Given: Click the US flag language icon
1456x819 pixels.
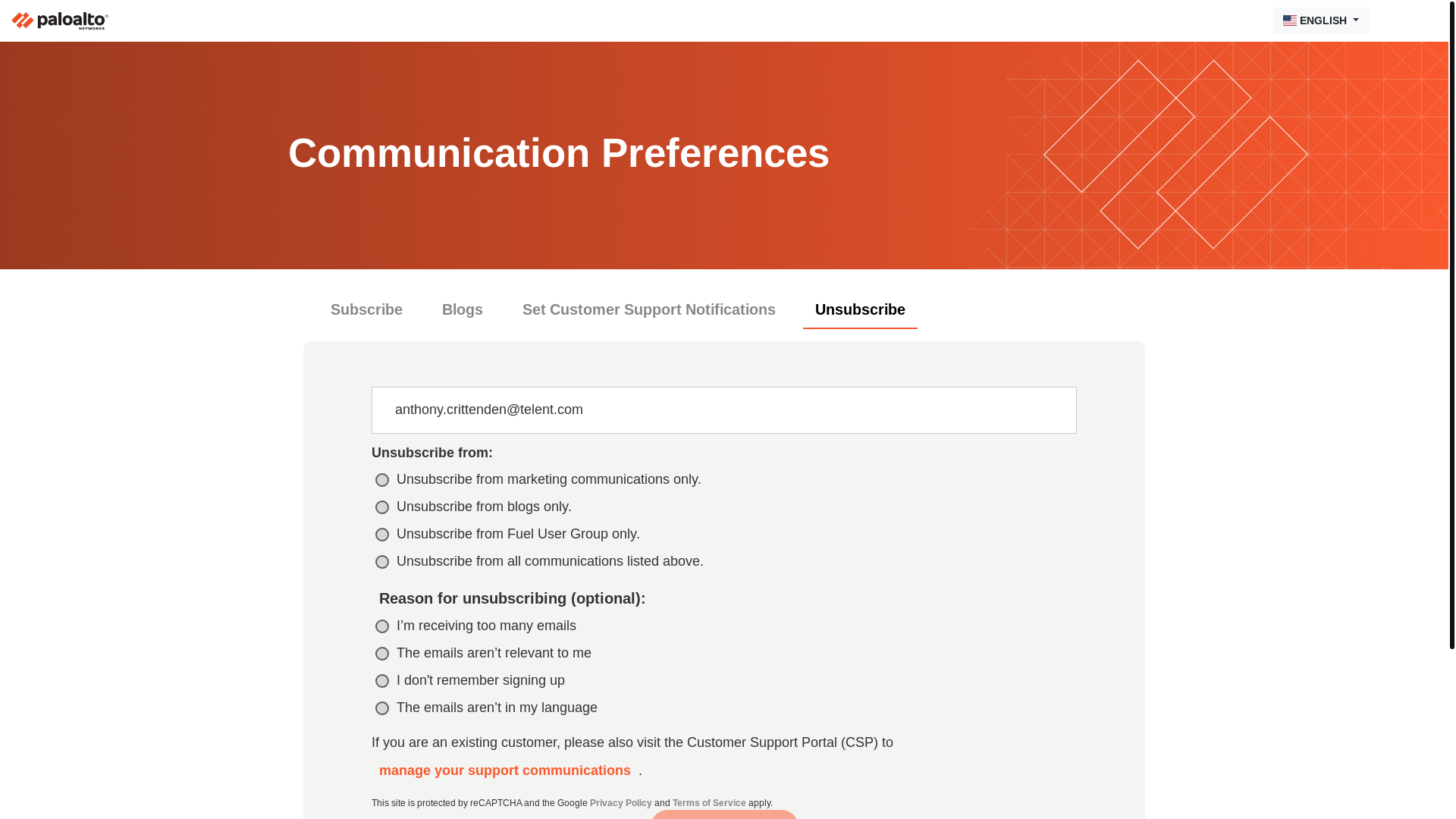Looking at the screenshot, I should click(1289, 20).
